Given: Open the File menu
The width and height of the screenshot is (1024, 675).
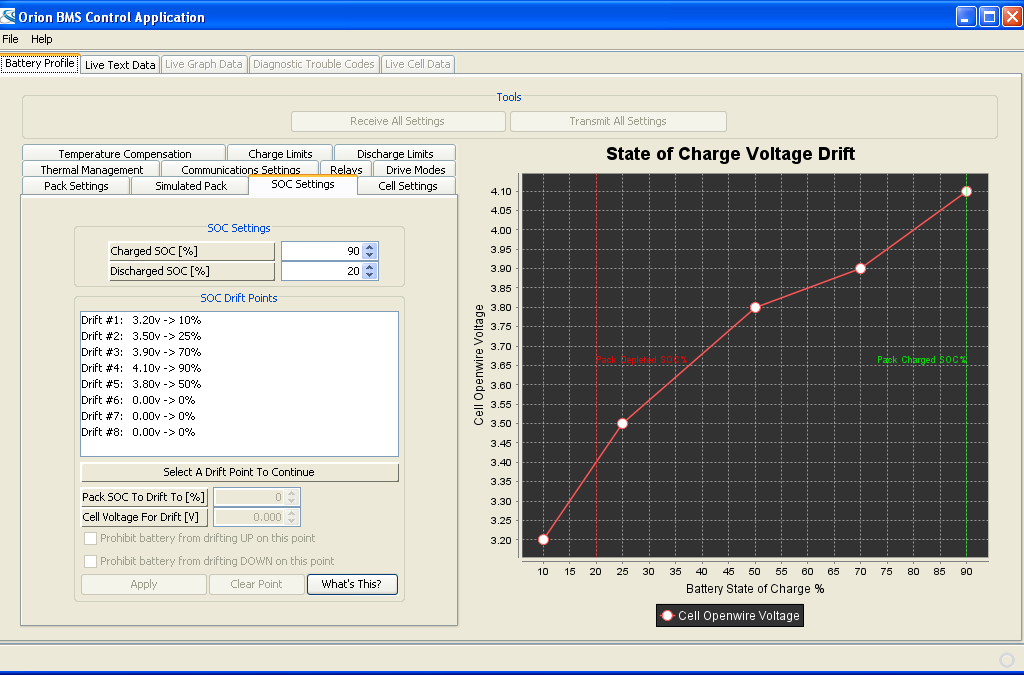Looking at the screenshot, I should 10,39.
